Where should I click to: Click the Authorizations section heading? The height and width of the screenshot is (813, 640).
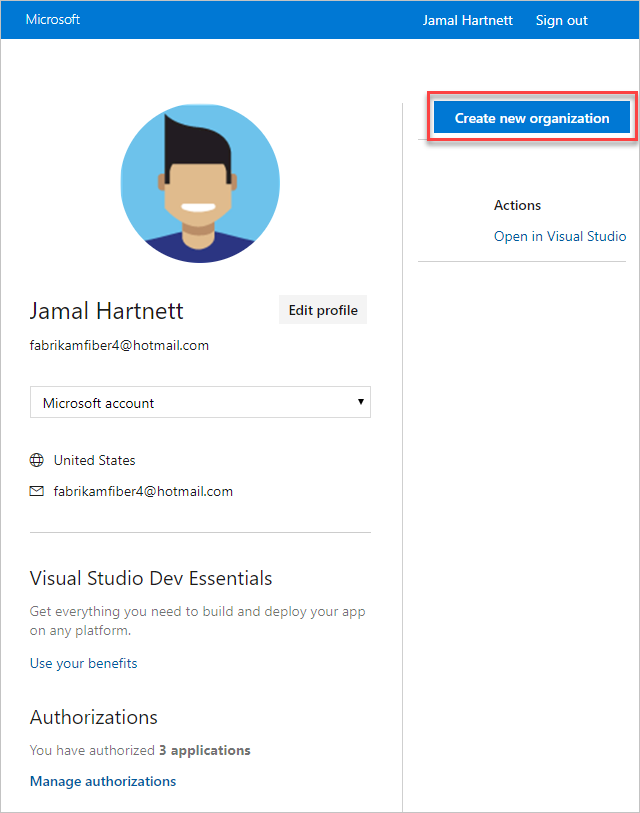click(94, 717)
